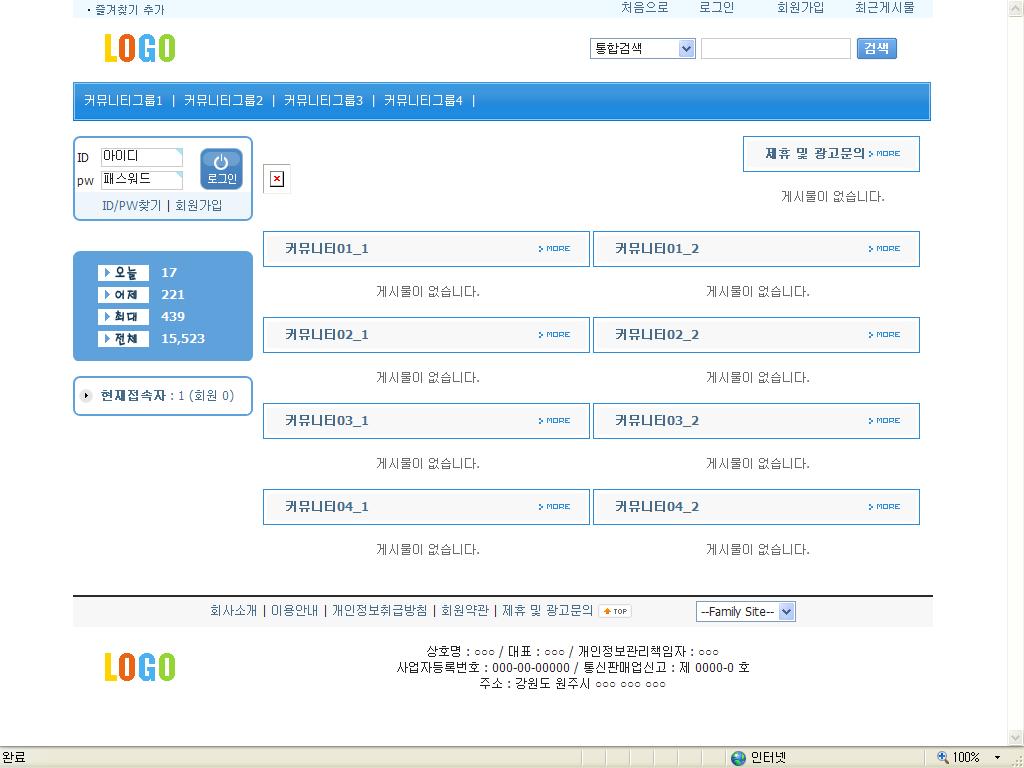Click the 회원가입 link in top menu
The image size is (1024, 768).
point(800,8)
